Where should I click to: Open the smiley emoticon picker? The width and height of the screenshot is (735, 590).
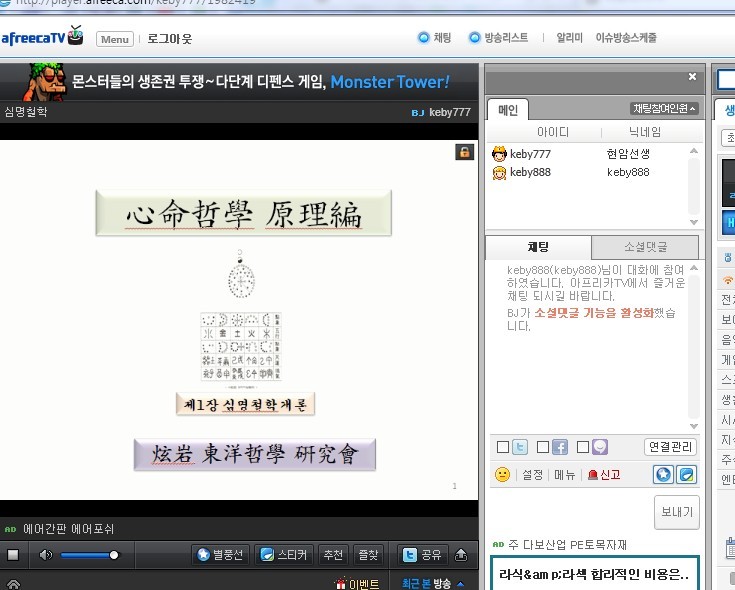pyautogui.click(x=502, y=475)
